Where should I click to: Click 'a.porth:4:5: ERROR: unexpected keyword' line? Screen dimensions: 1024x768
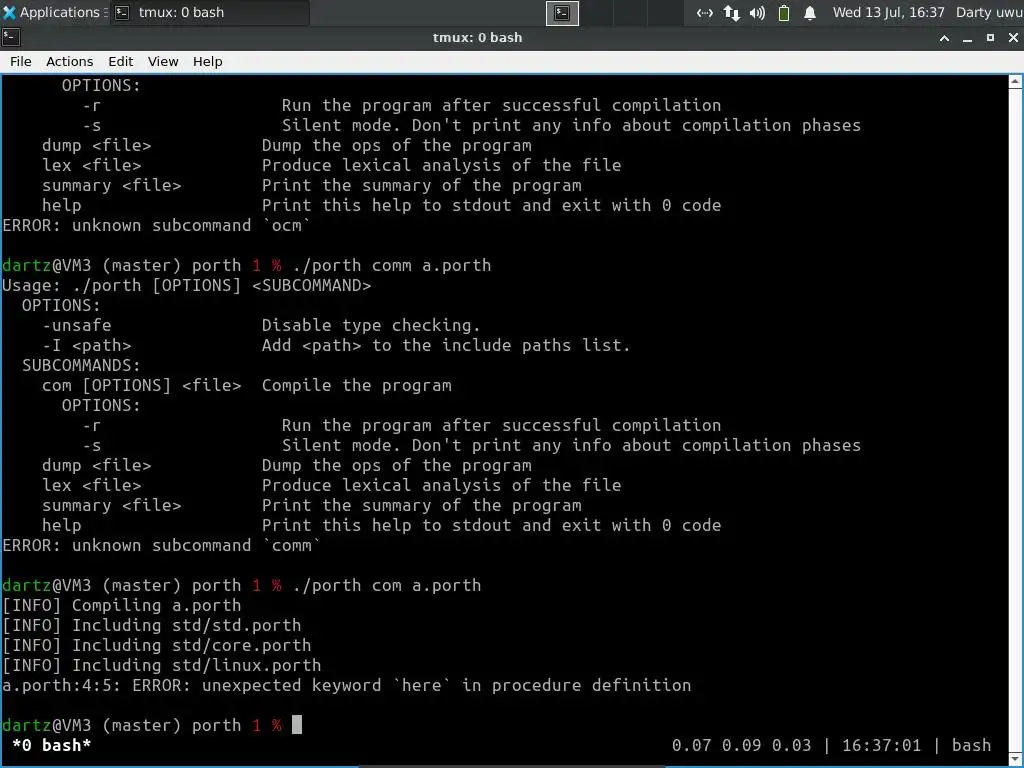point(346,685)
